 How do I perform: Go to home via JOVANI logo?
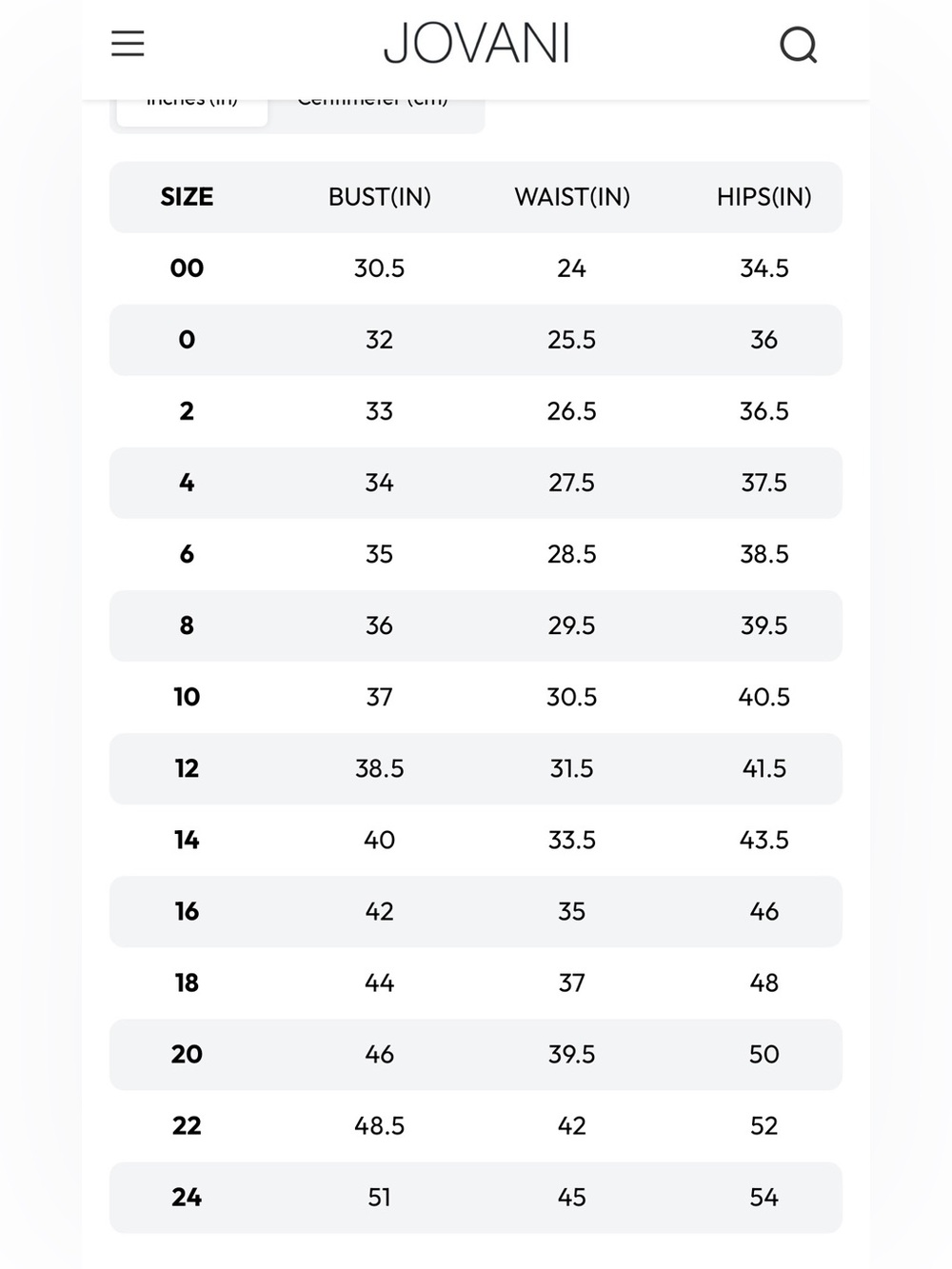[x=476, y=44]
